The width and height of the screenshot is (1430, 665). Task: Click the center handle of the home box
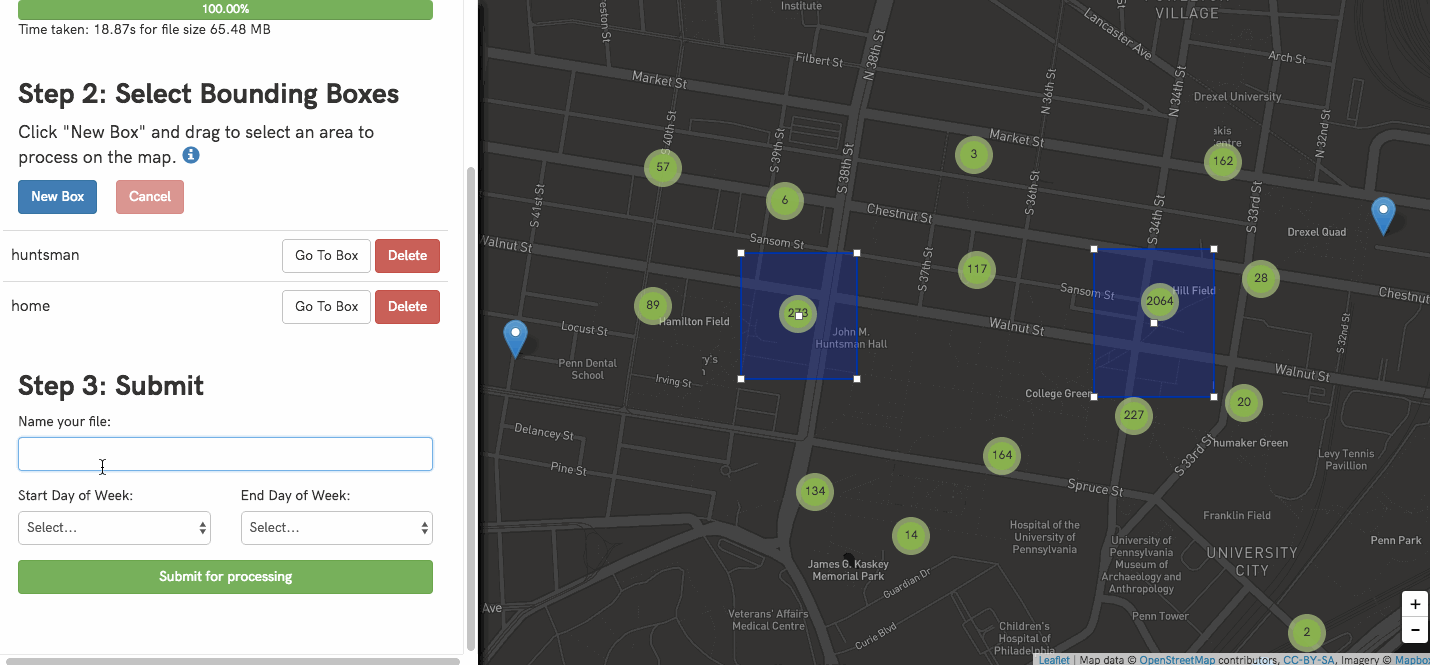tap(1154, 323)
